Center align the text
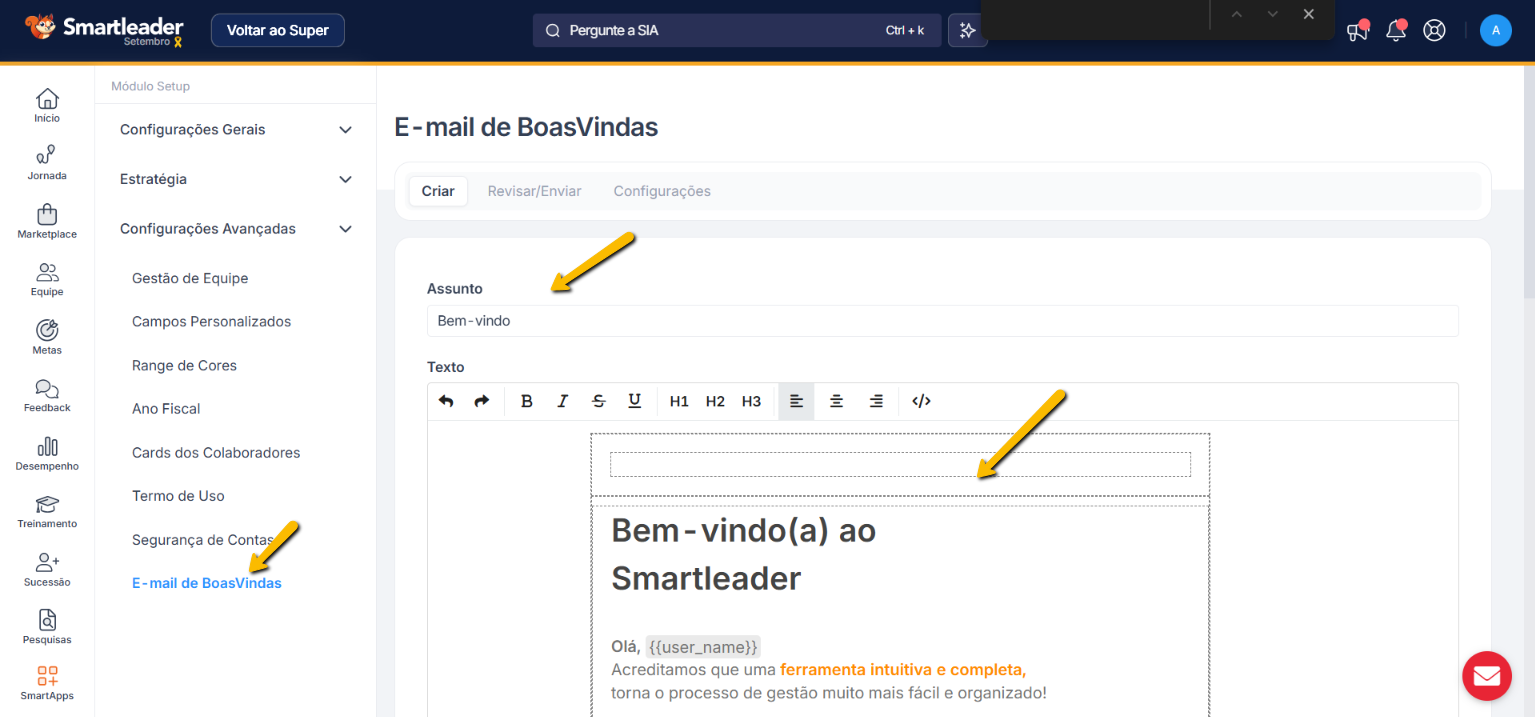 click(836, 401)
